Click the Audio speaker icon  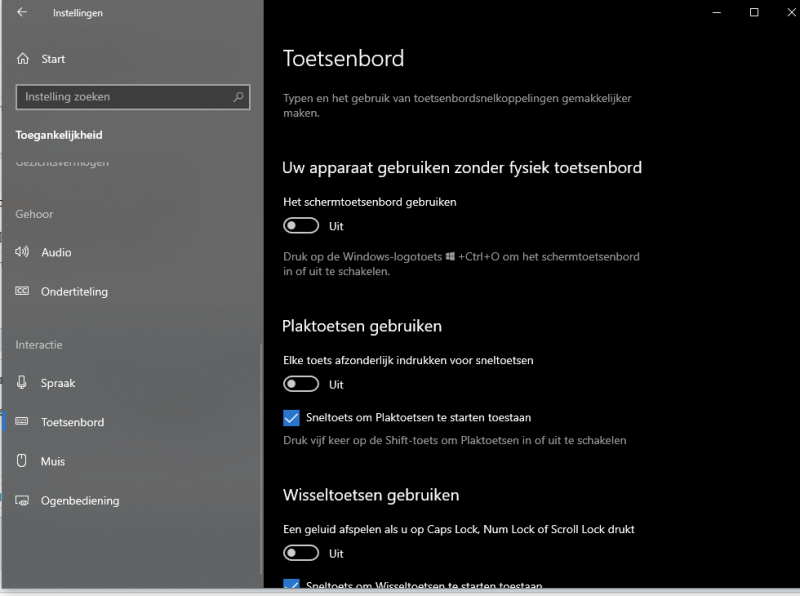click(x=22, y=252)
